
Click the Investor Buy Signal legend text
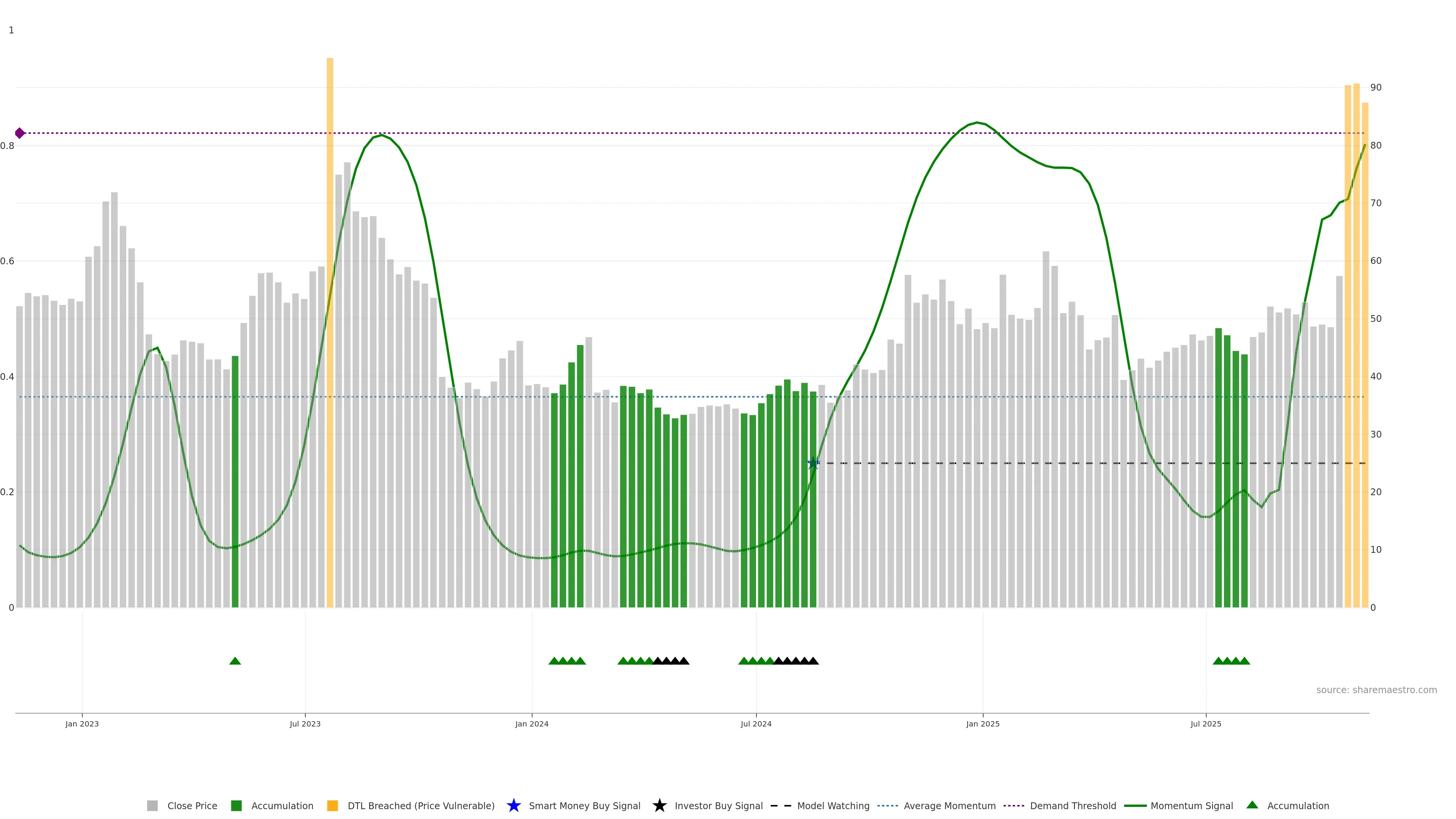719,805
